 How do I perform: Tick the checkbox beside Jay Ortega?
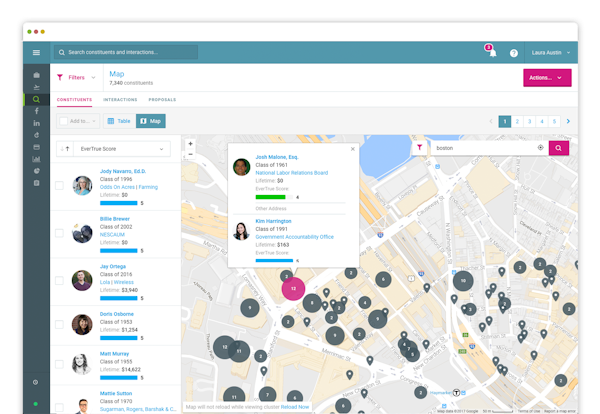59,280
